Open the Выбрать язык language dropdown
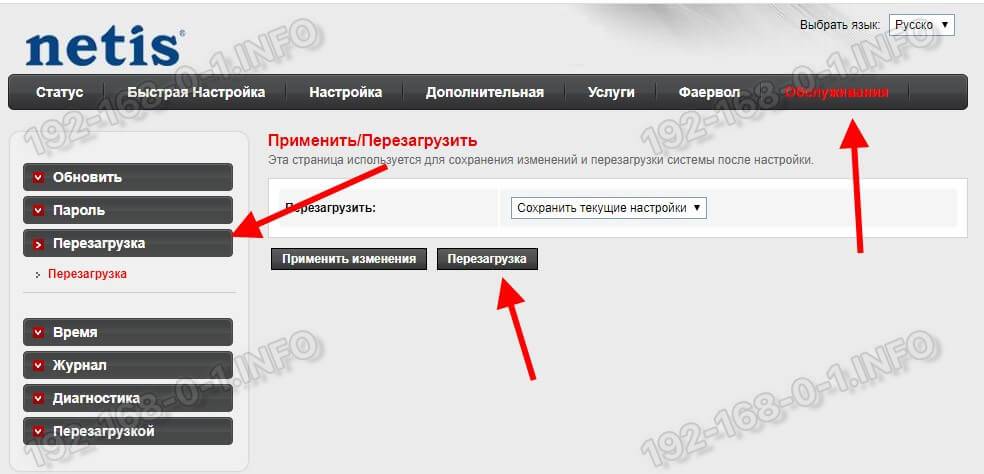The height and width of the screenshot is (474, 984). 921,25
